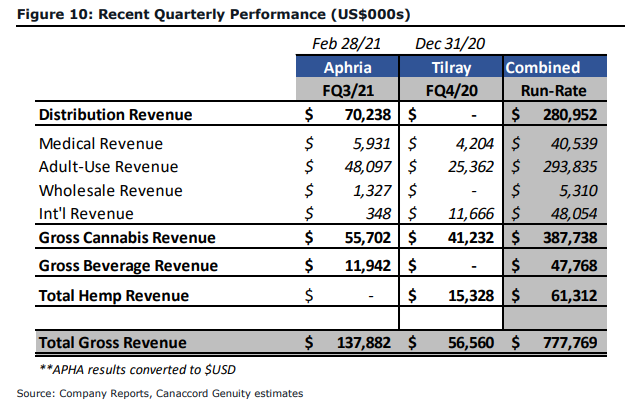The width and height of the screenshot is (629, 416).
Task: Select the combined wholesale value 5,310
Action: 578,191
